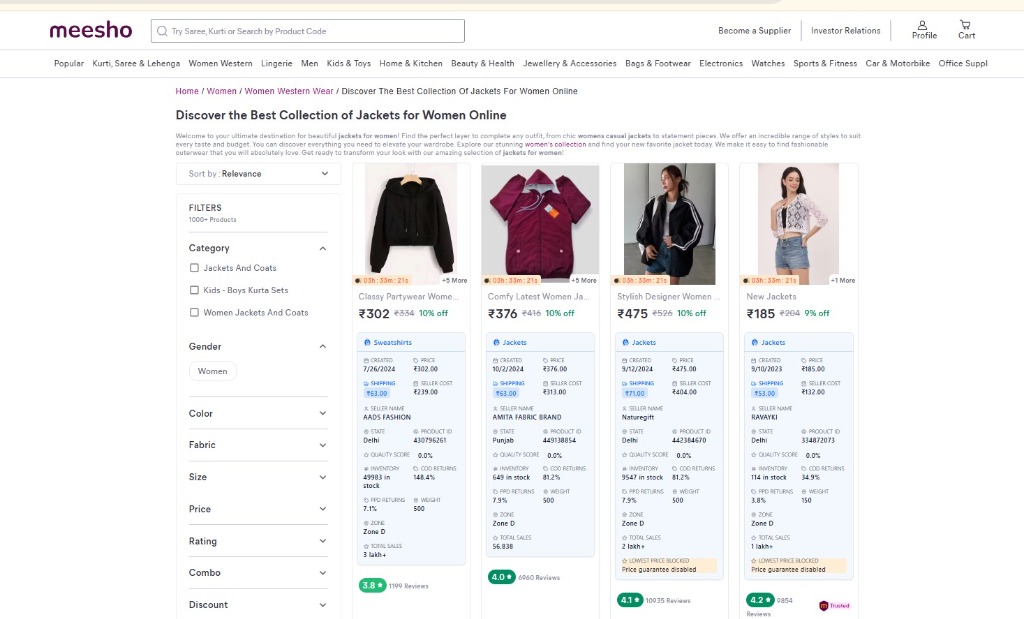Click the 3.8 star rating badge
1024x619 pixels.
[x=372, y=586]
